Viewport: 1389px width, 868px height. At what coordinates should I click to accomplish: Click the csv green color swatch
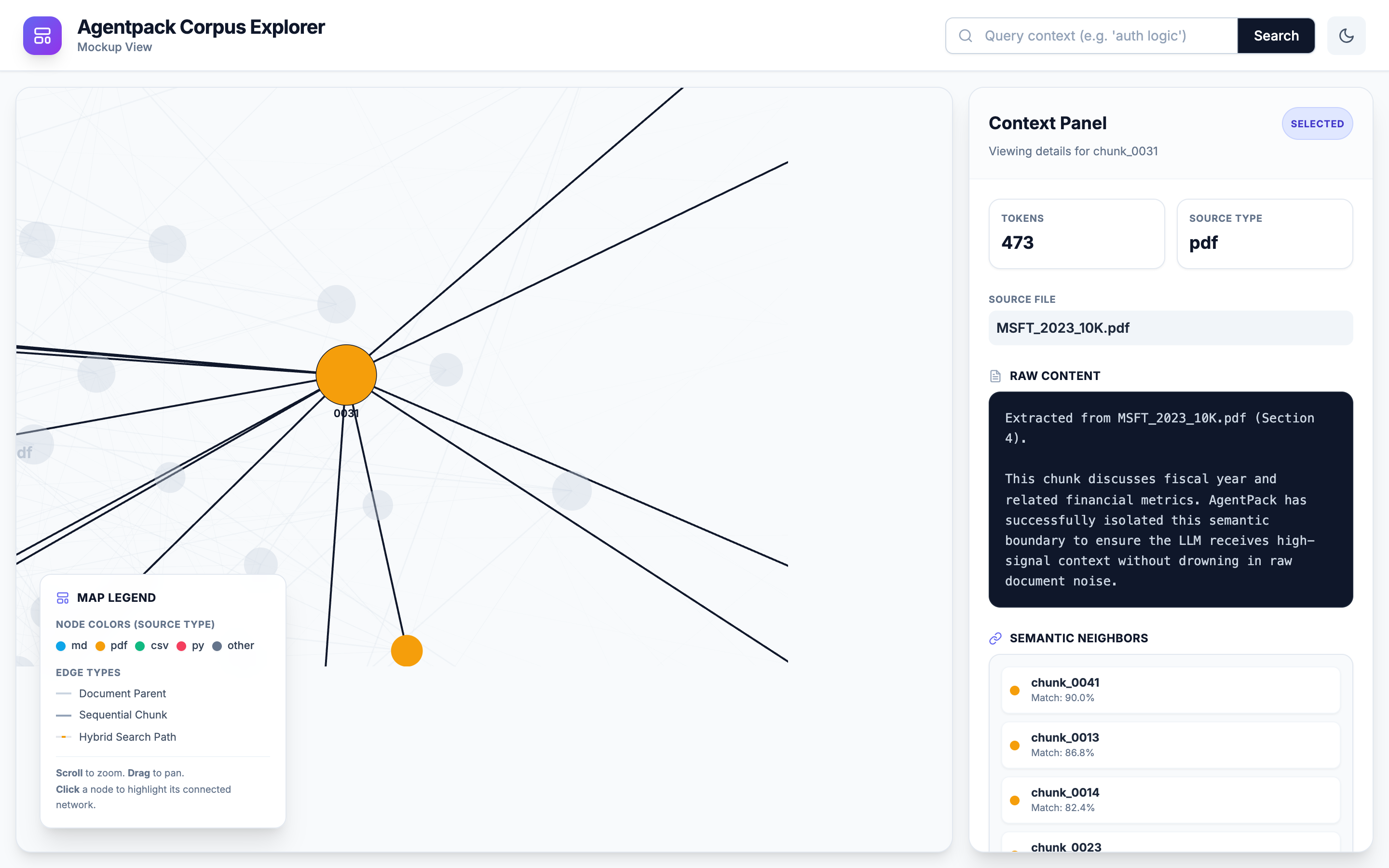139,646
